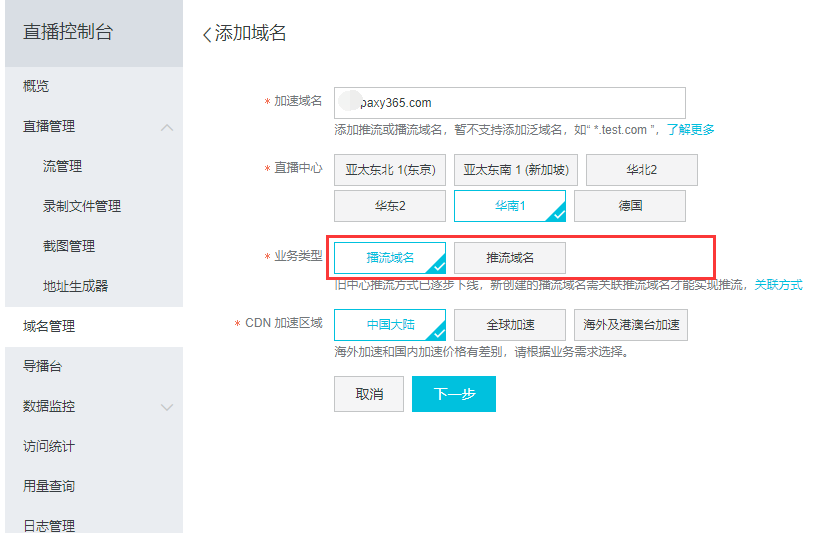Choose CDN region 中国大陆
The image size is (839, 533).
pyautogui.click(x=390, y=325)
